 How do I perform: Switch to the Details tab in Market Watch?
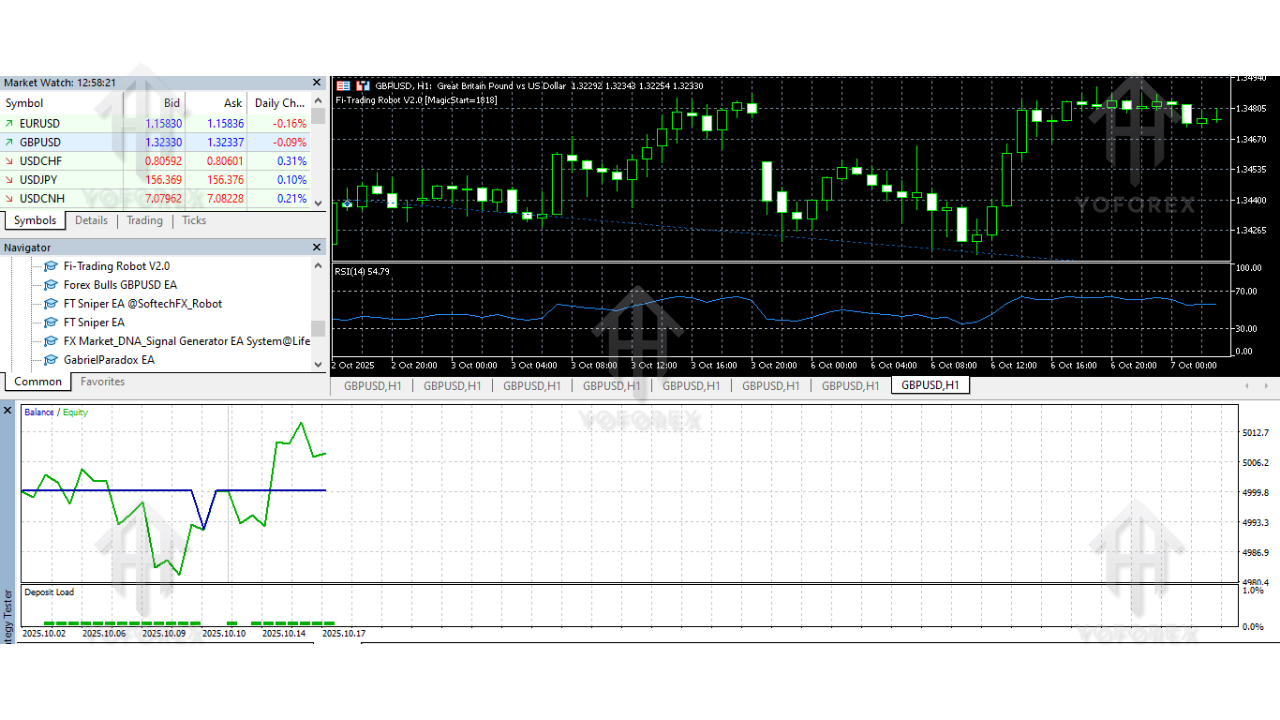coord(91,220)
